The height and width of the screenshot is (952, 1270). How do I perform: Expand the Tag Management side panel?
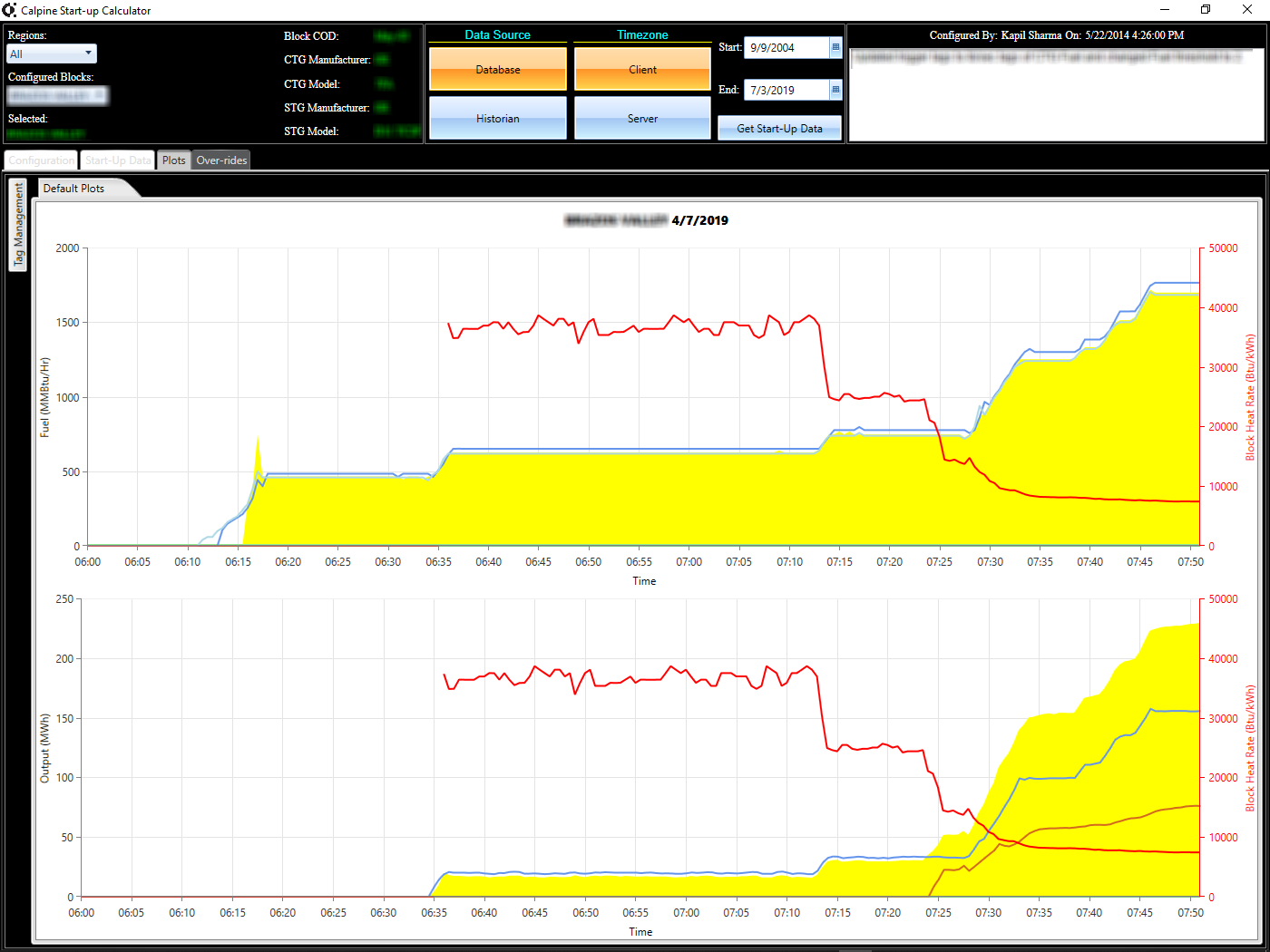point(18,224)
